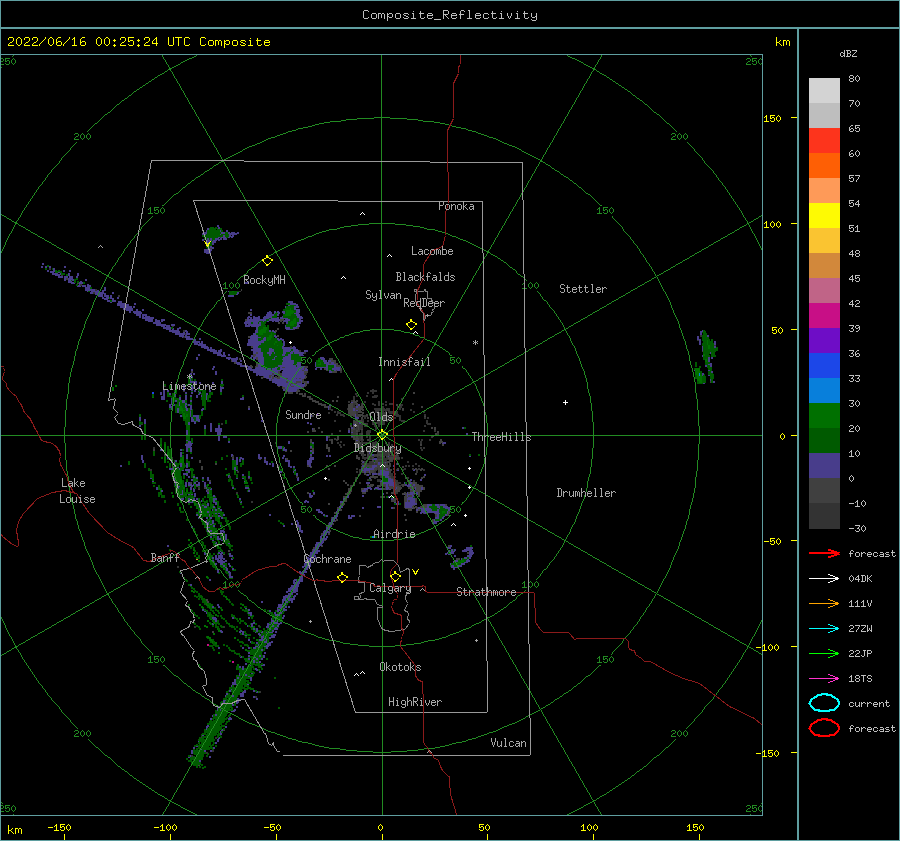Click the Composite_Reflectivity title
The image size is (900, 841).
449,15
